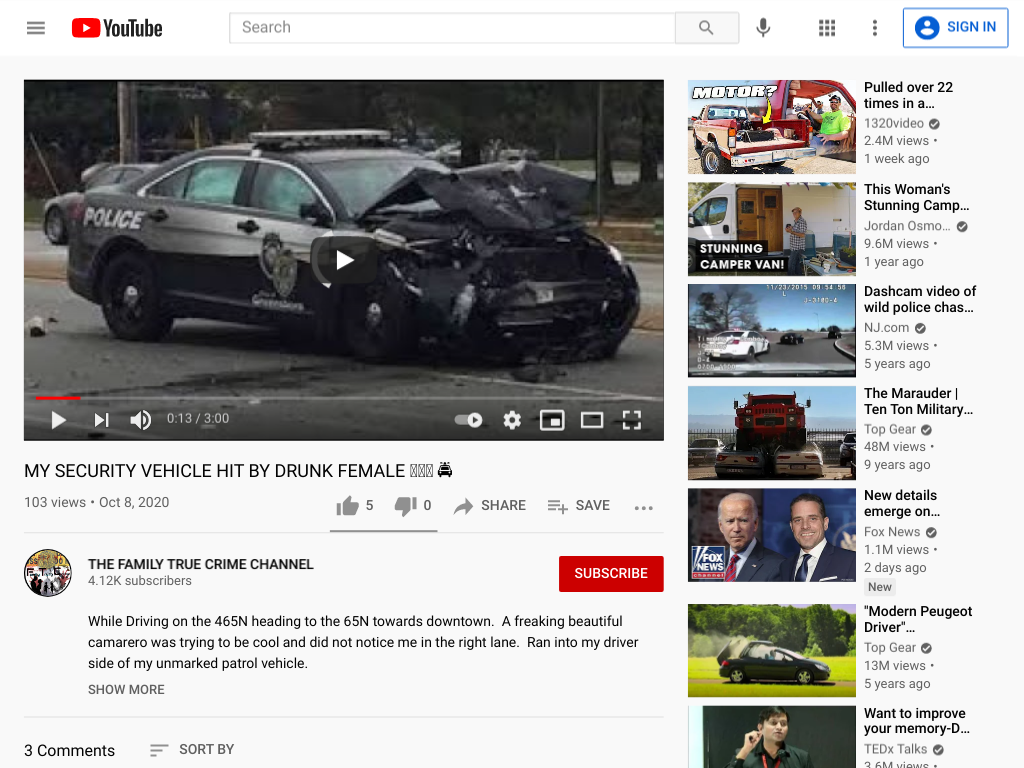Focus the Search input field

tap(452, 27)
